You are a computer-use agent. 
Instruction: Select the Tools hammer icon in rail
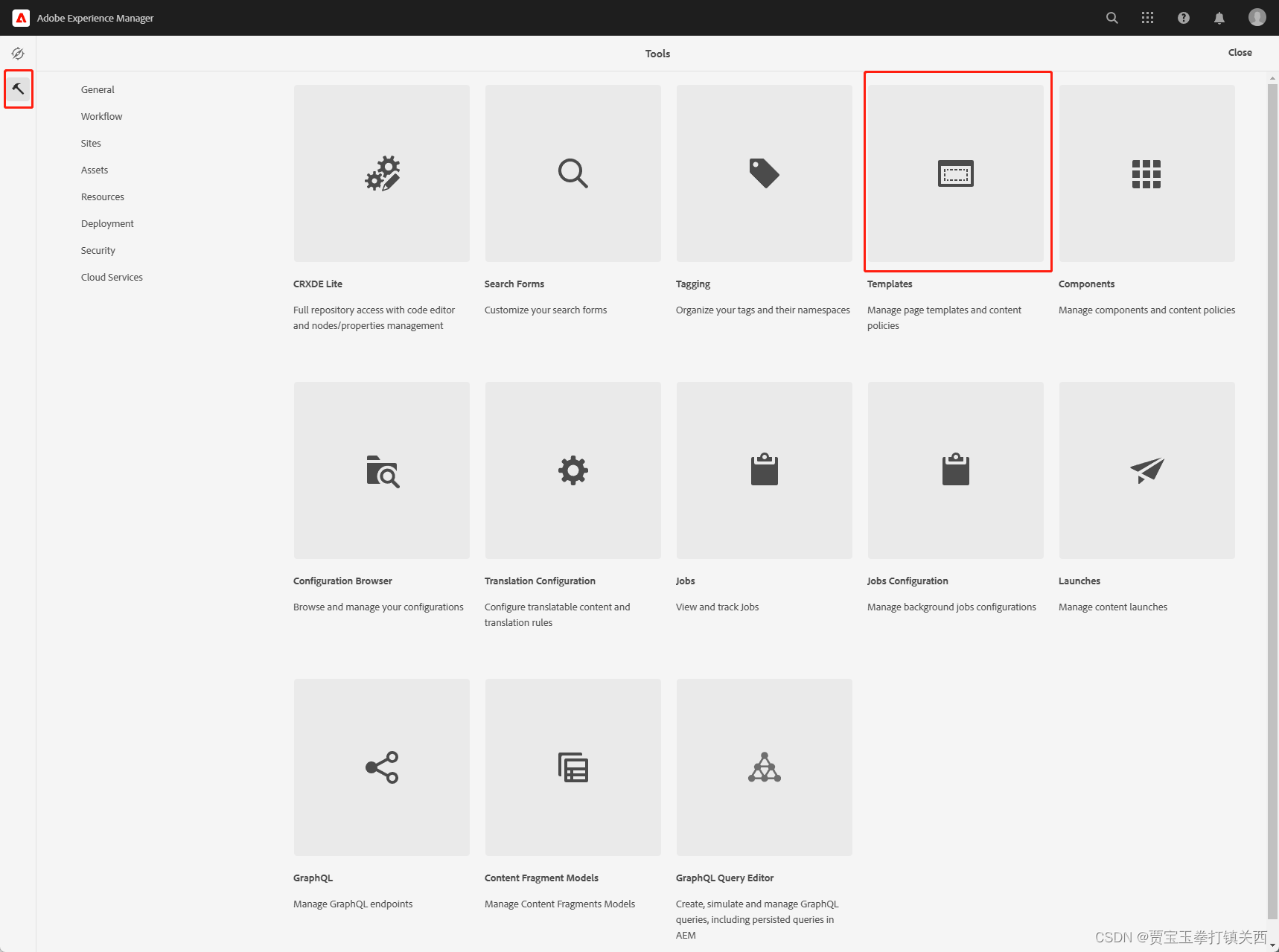(x=18, y=89)
